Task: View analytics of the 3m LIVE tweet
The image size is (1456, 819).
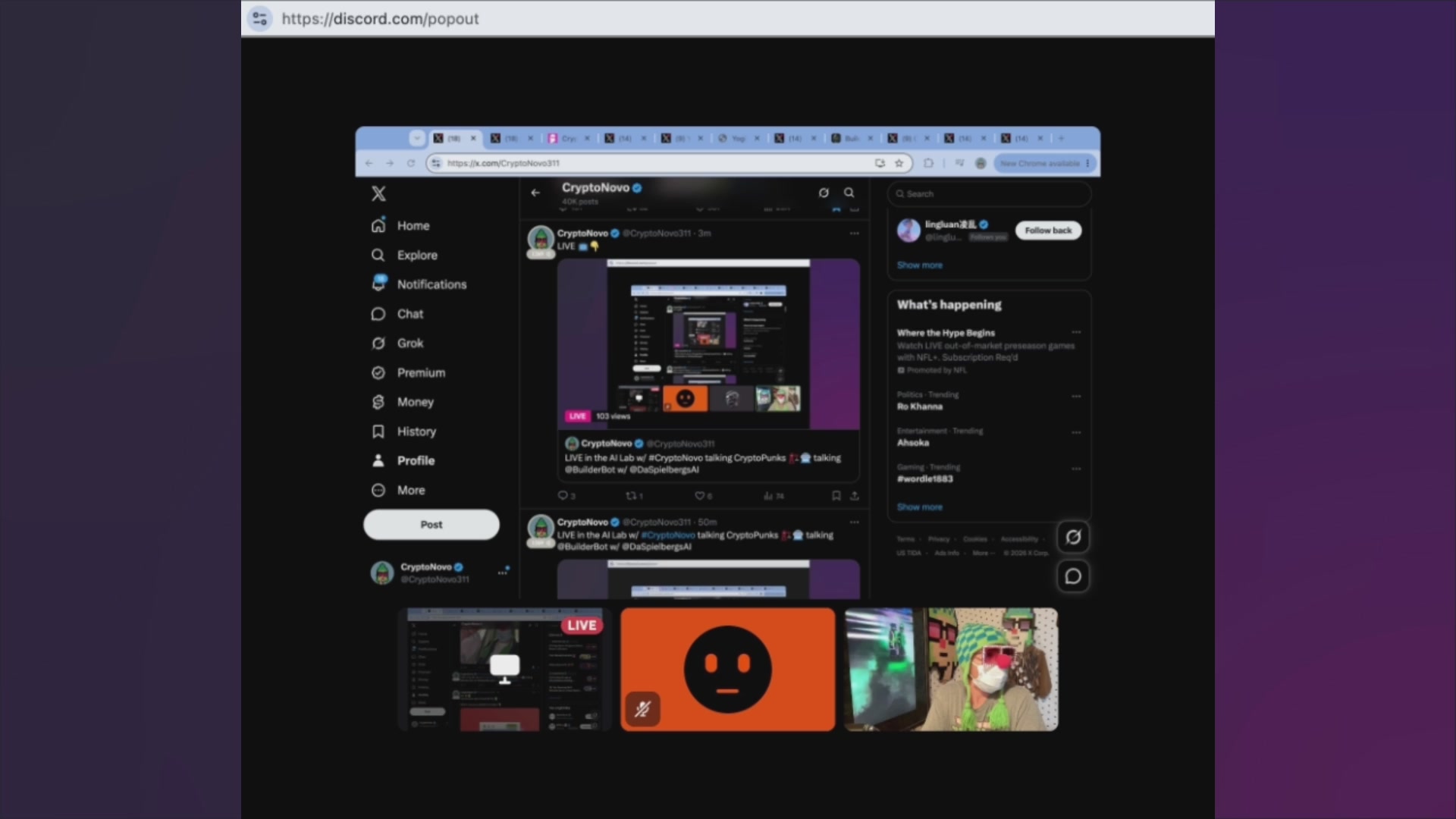Action: 773,496
